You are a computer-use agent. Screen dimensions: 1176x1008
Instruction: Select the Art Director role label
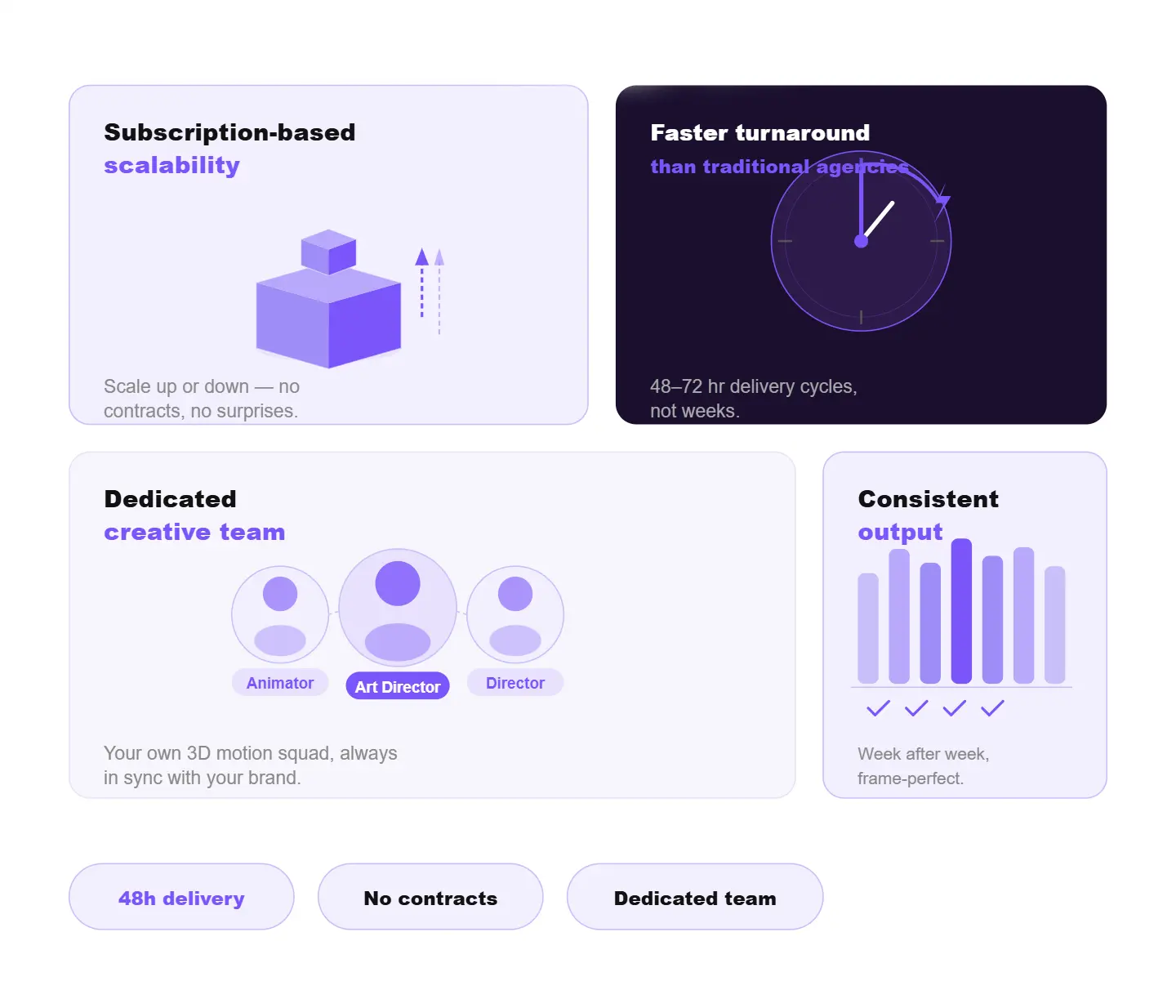coord(398,687)
